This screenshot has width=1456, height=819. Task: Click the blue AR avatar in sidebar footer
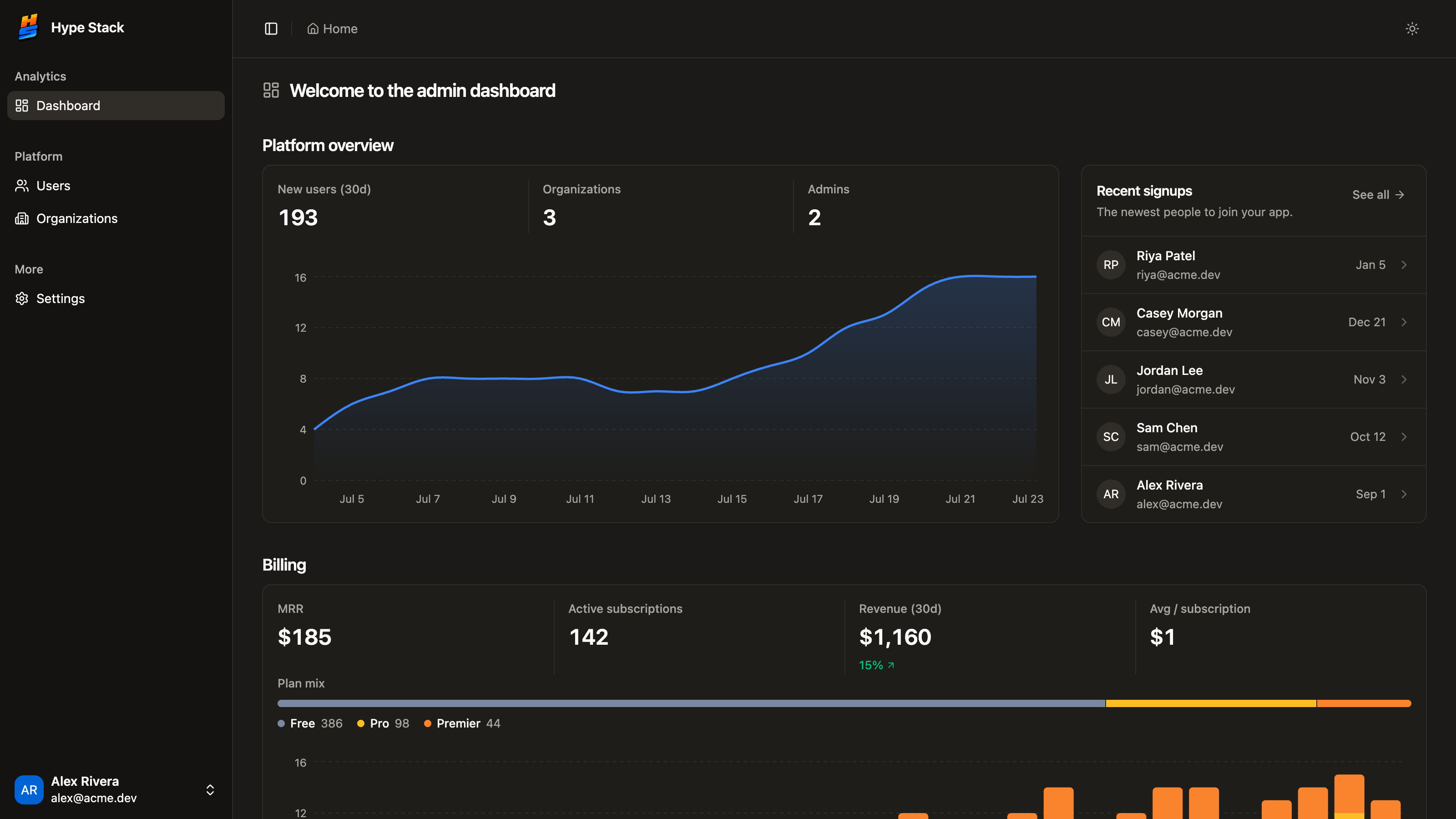coord(29,789)
